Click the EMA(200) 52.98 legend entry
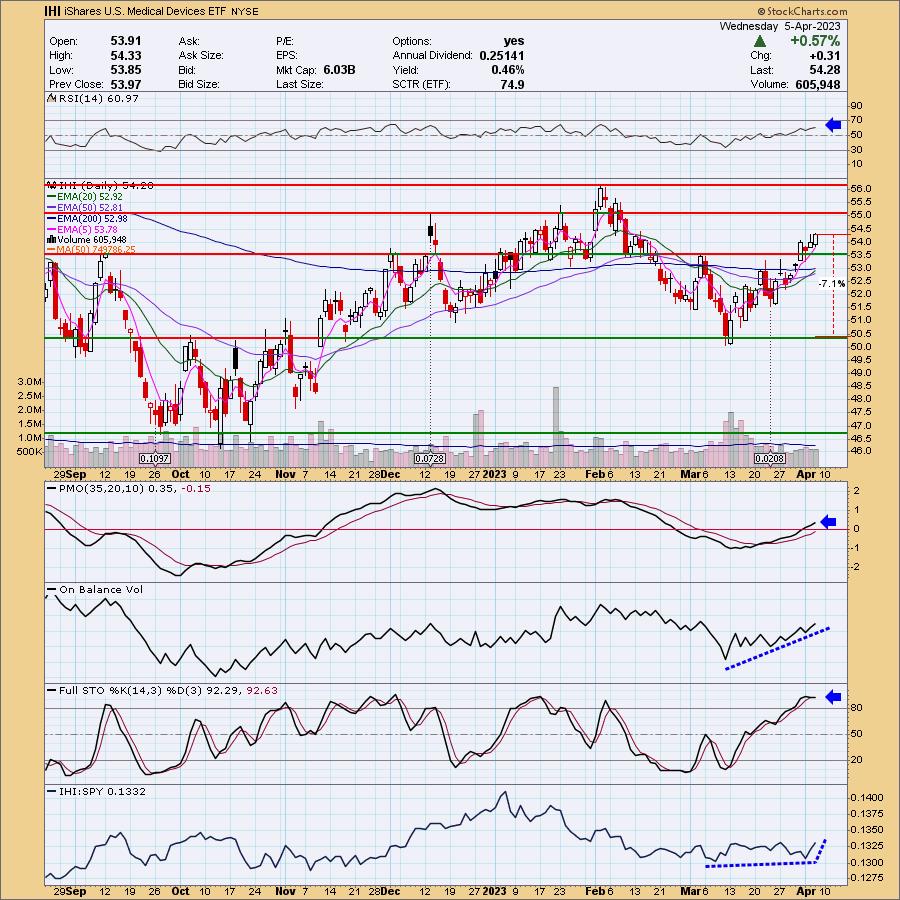 click(x=87, y=218)
